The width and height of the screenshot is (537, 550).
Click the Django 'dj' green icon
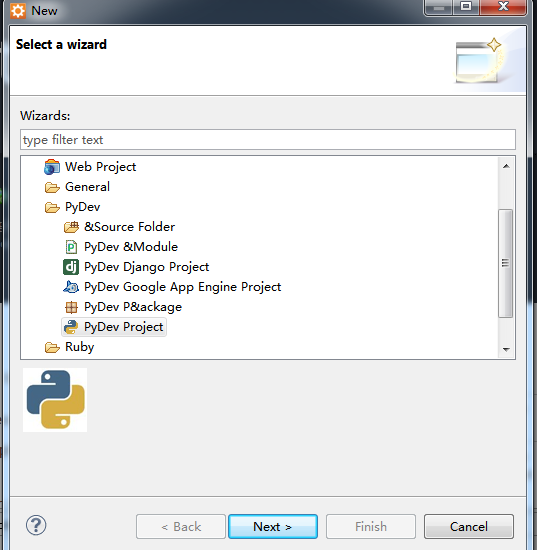pyautogui.click(x=71, y=267)
